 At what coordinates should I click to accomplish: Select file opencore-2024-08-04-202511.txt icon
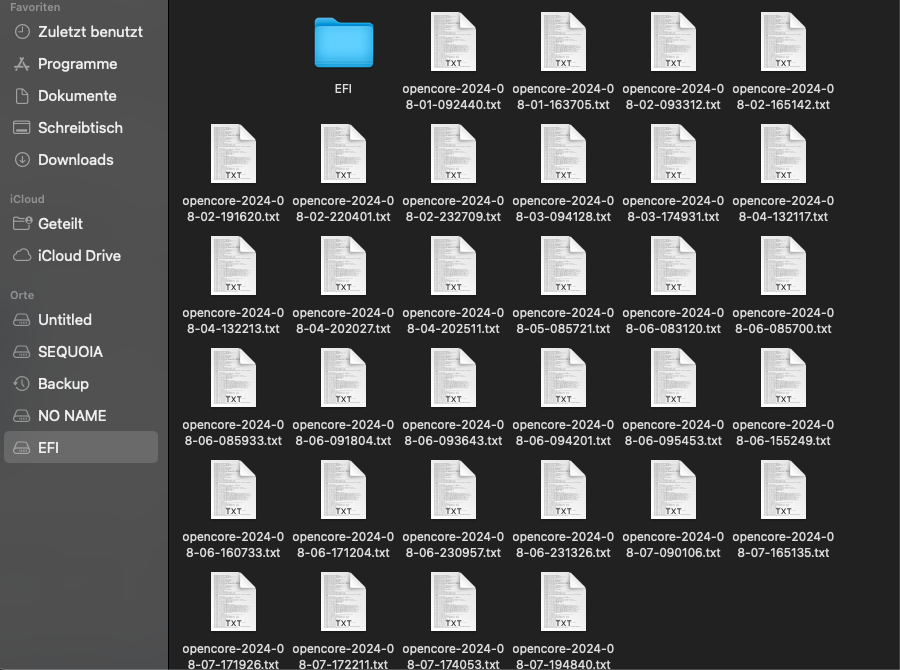pyautogui.click(x=453, y=265)
